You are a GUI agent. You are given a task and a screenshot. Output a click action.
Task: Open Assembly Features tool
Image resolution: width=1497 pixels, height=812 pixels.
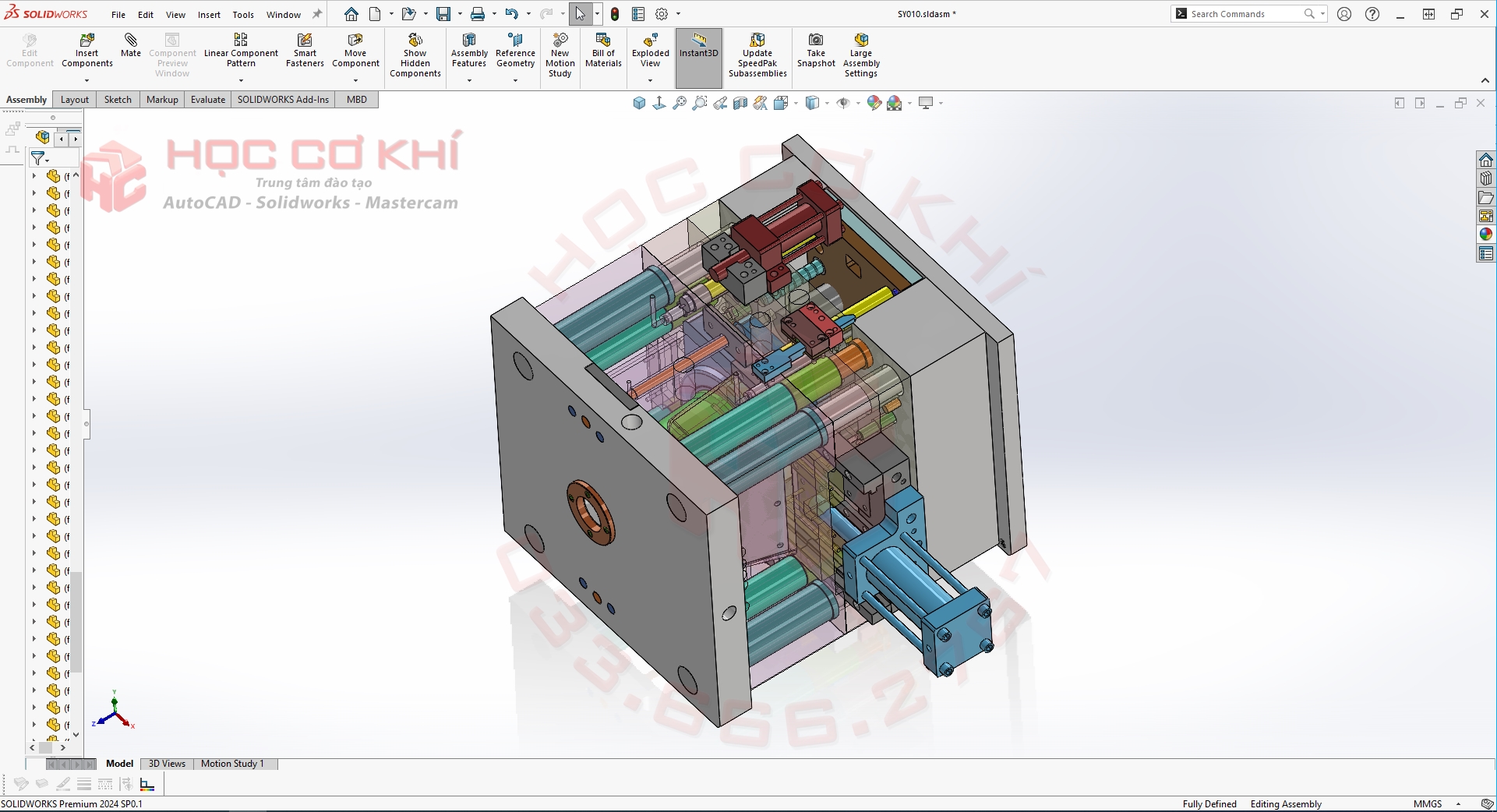(x=469, y=51)
